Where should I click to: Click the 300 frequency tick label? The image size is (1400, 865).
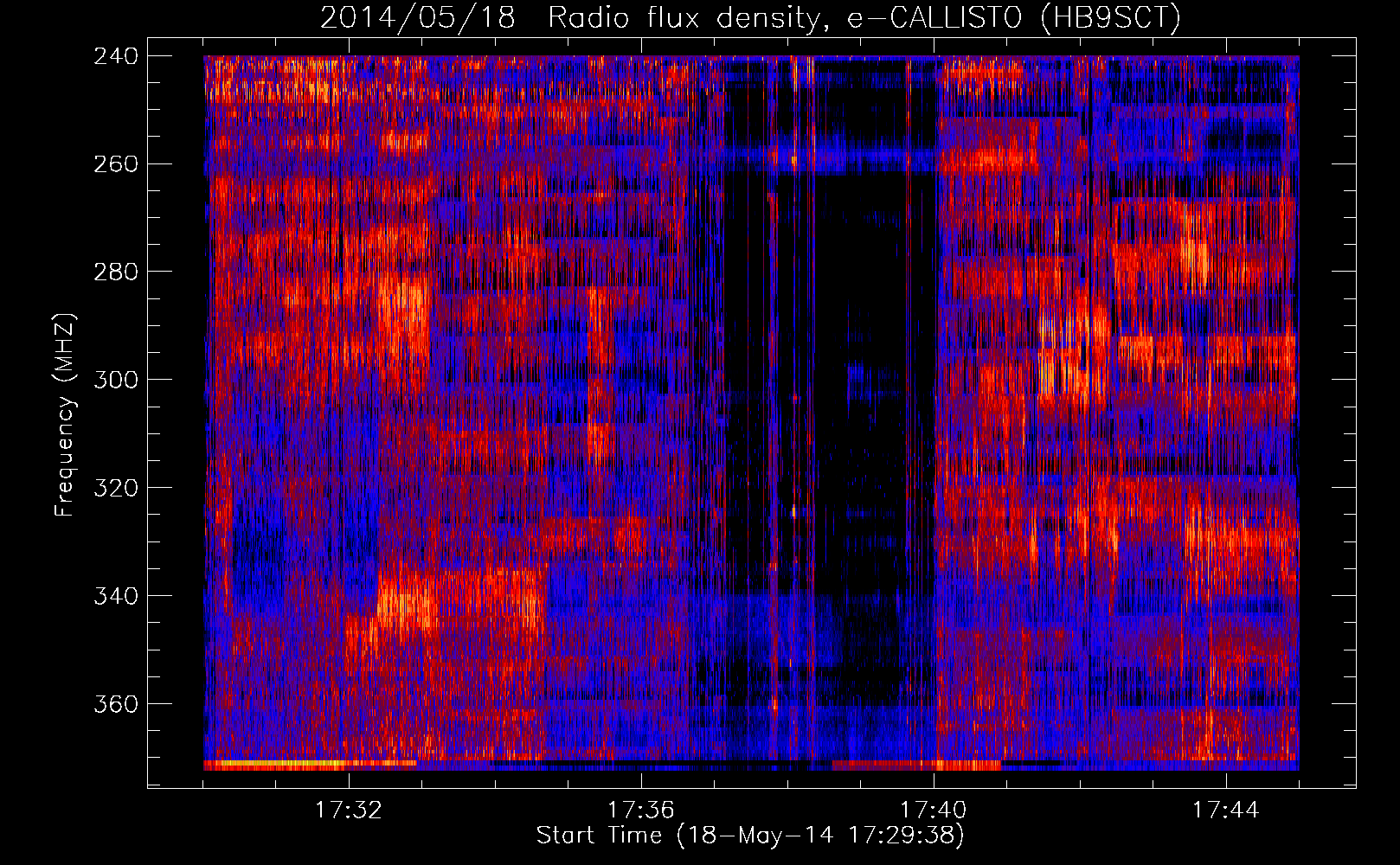pyautogui.click(x=116, y=380)
